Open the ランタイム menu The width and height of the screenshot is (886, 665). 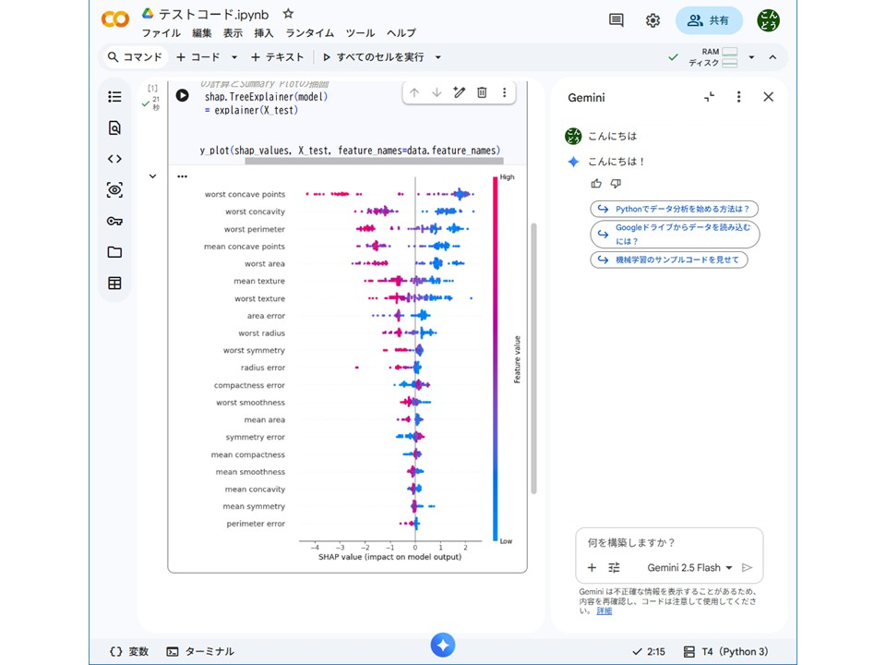[x=309, y=33]
